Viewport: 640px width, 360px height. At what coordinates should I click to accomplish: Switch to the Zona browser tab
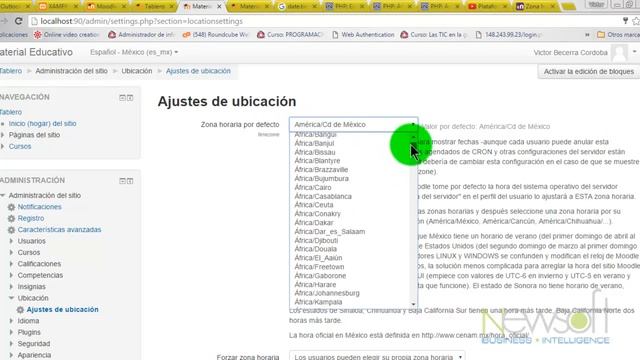tap(536, 6)
